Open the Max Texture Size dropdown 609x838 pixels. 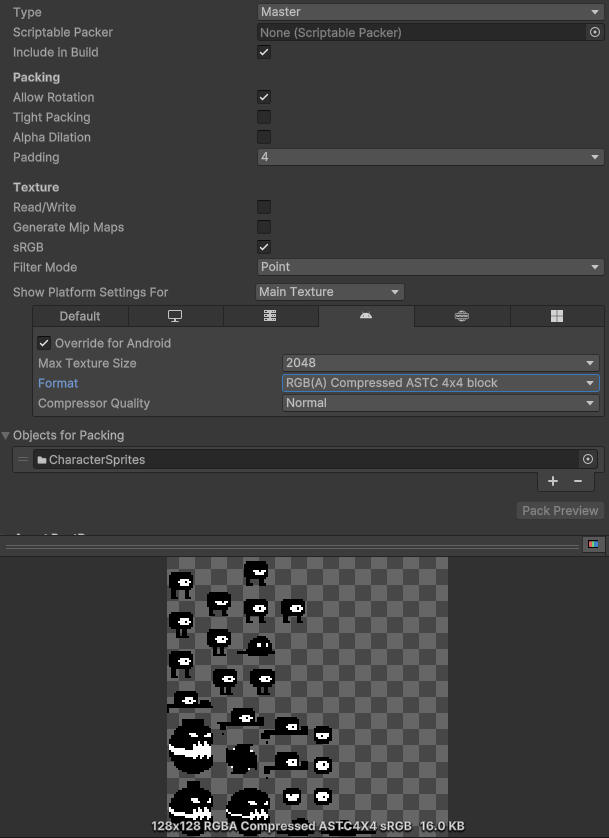(441, 363)
